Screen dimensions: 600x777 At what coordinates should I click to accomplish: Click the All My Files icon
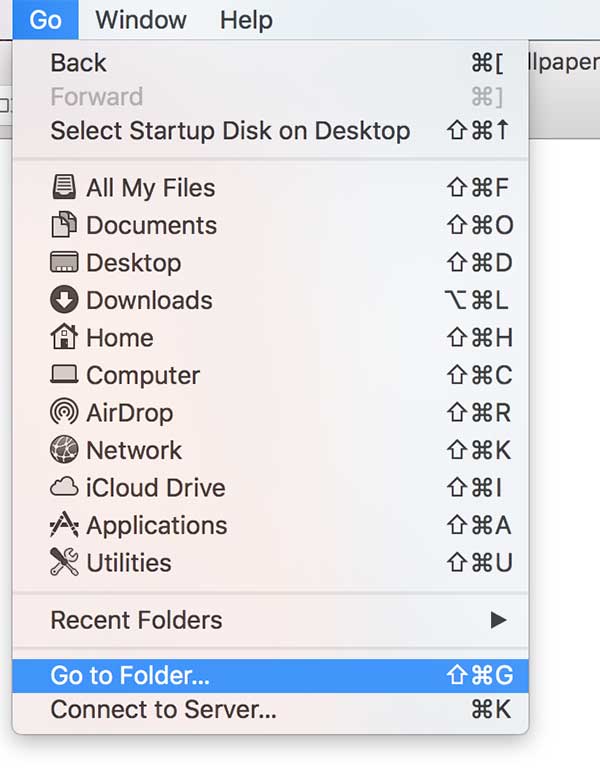point(63,187)
